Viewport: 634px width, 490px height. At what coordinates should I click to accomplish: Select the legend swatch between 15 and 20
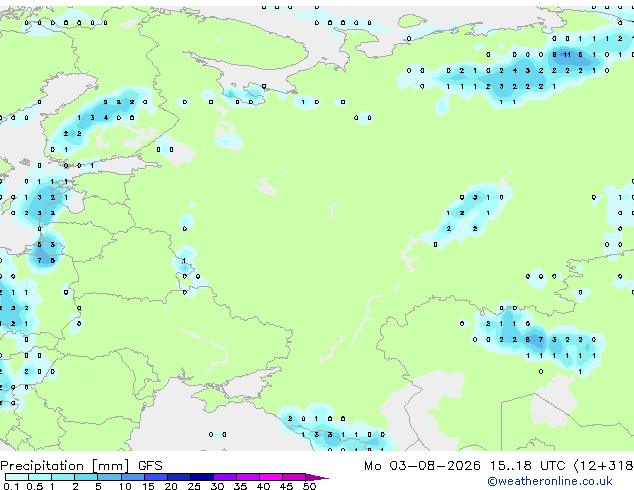(x=155, y=477)
